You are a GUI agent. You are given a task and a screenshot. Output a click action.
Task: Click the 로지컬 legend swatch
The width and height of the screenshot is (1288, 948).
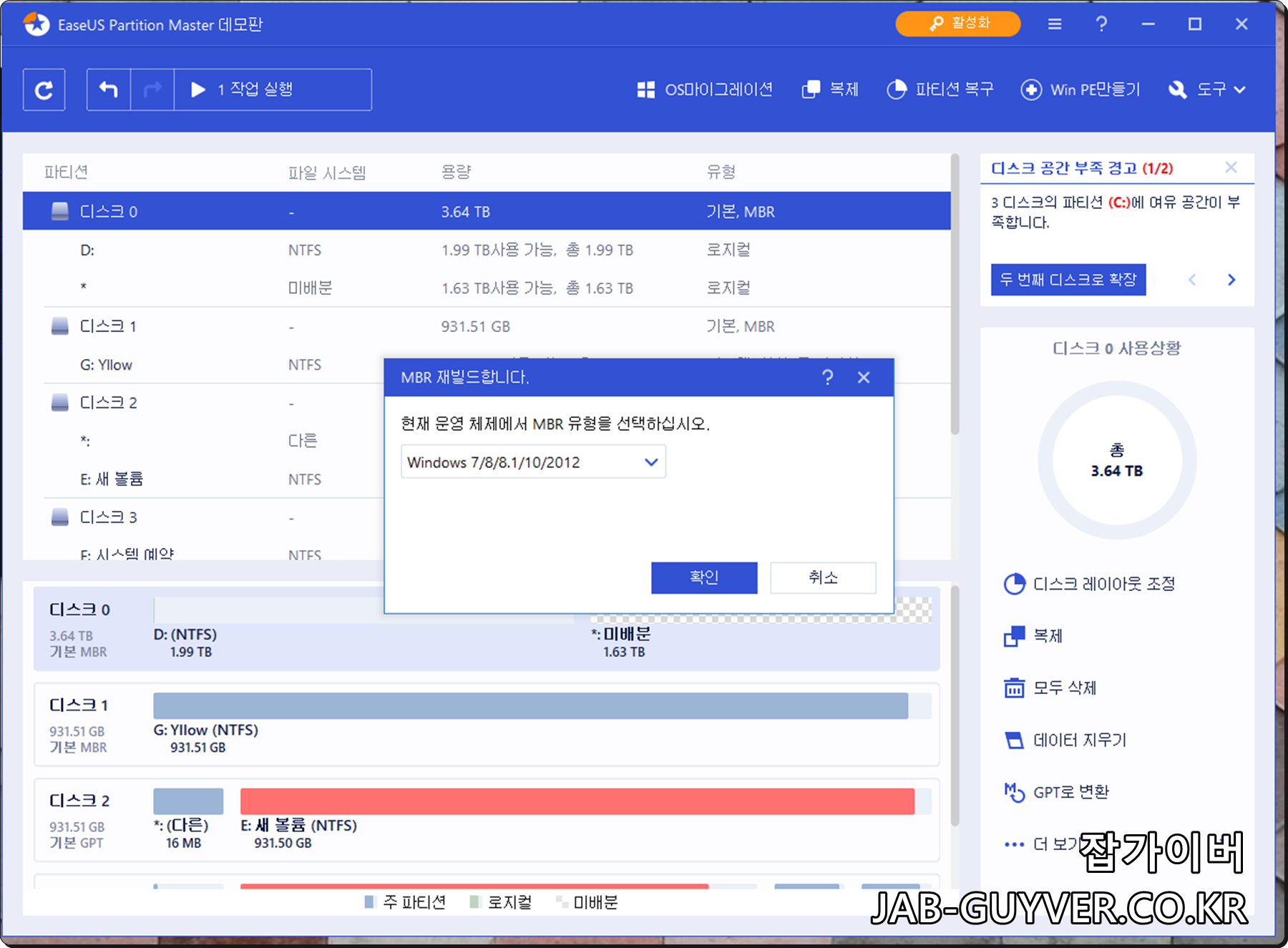pyautogui.click(x=474, y=902)
